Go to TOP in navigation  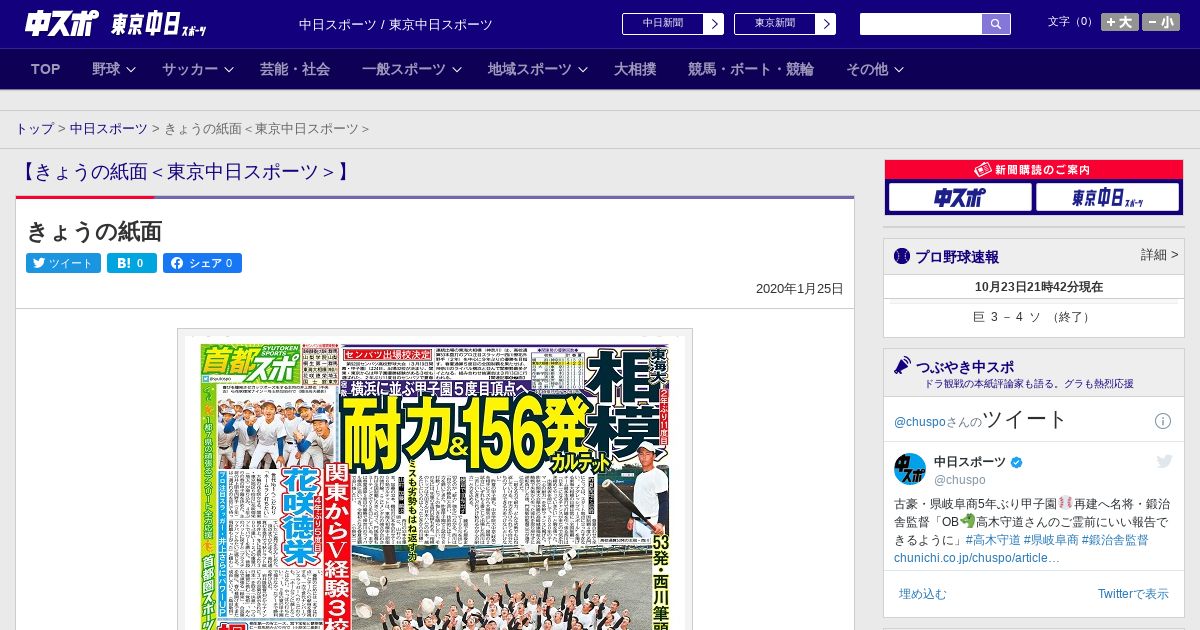click(x=46, y=69)
